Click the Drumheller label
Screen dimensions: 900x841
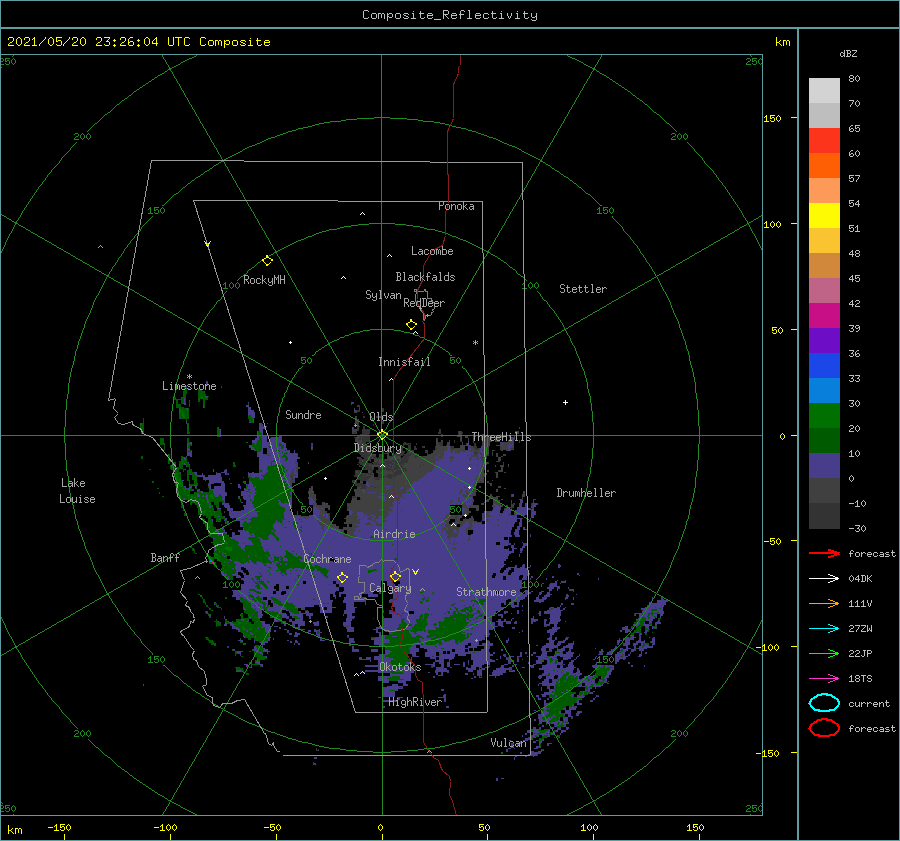click(586, 493)
